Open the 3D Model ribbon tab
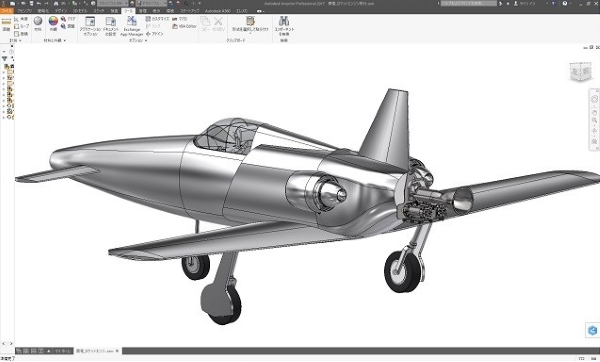 coord(80,11)
